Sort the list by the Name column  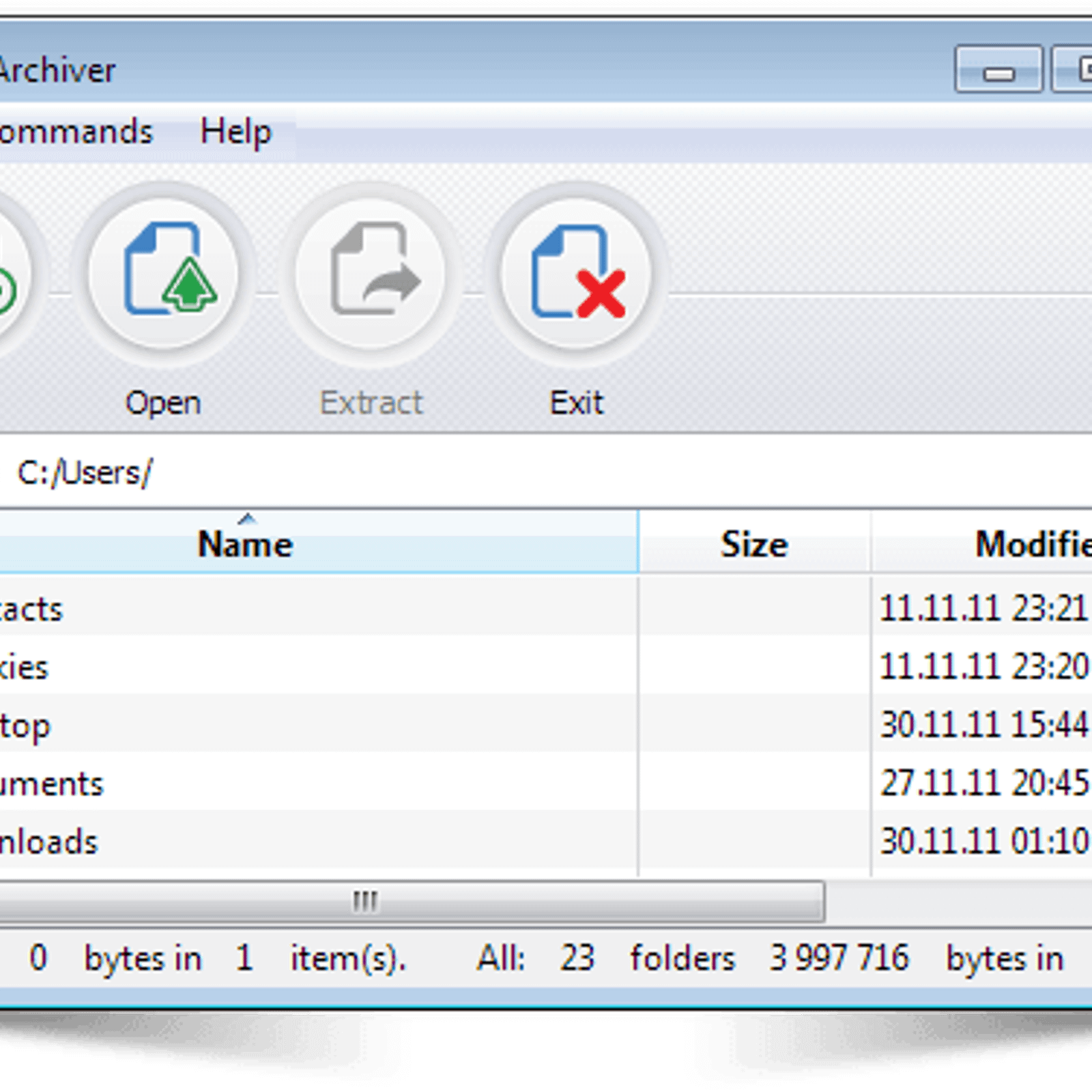(x=319, y=543)
